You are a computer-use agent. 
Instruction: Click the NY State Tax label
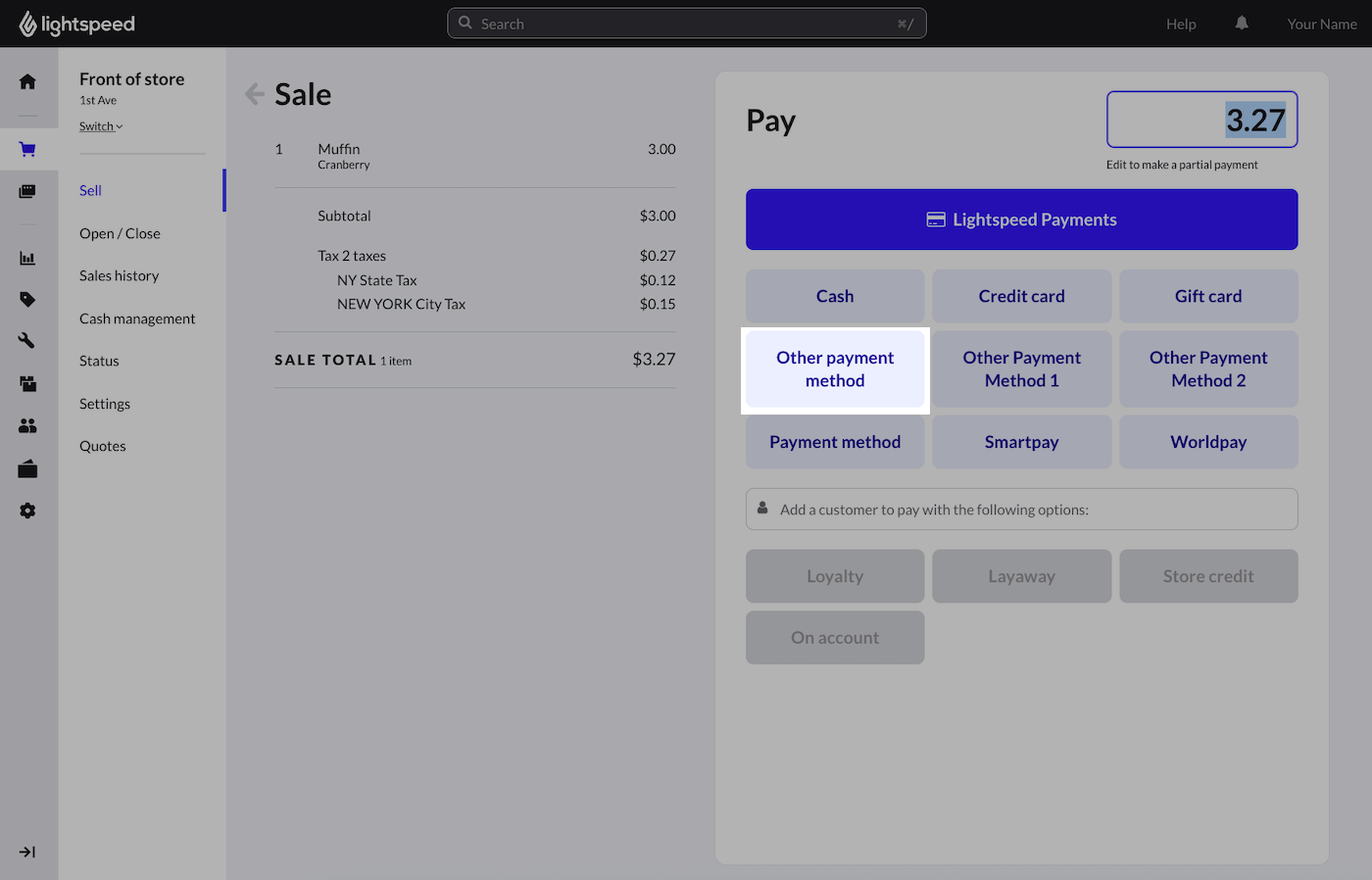tap(377, 280)
